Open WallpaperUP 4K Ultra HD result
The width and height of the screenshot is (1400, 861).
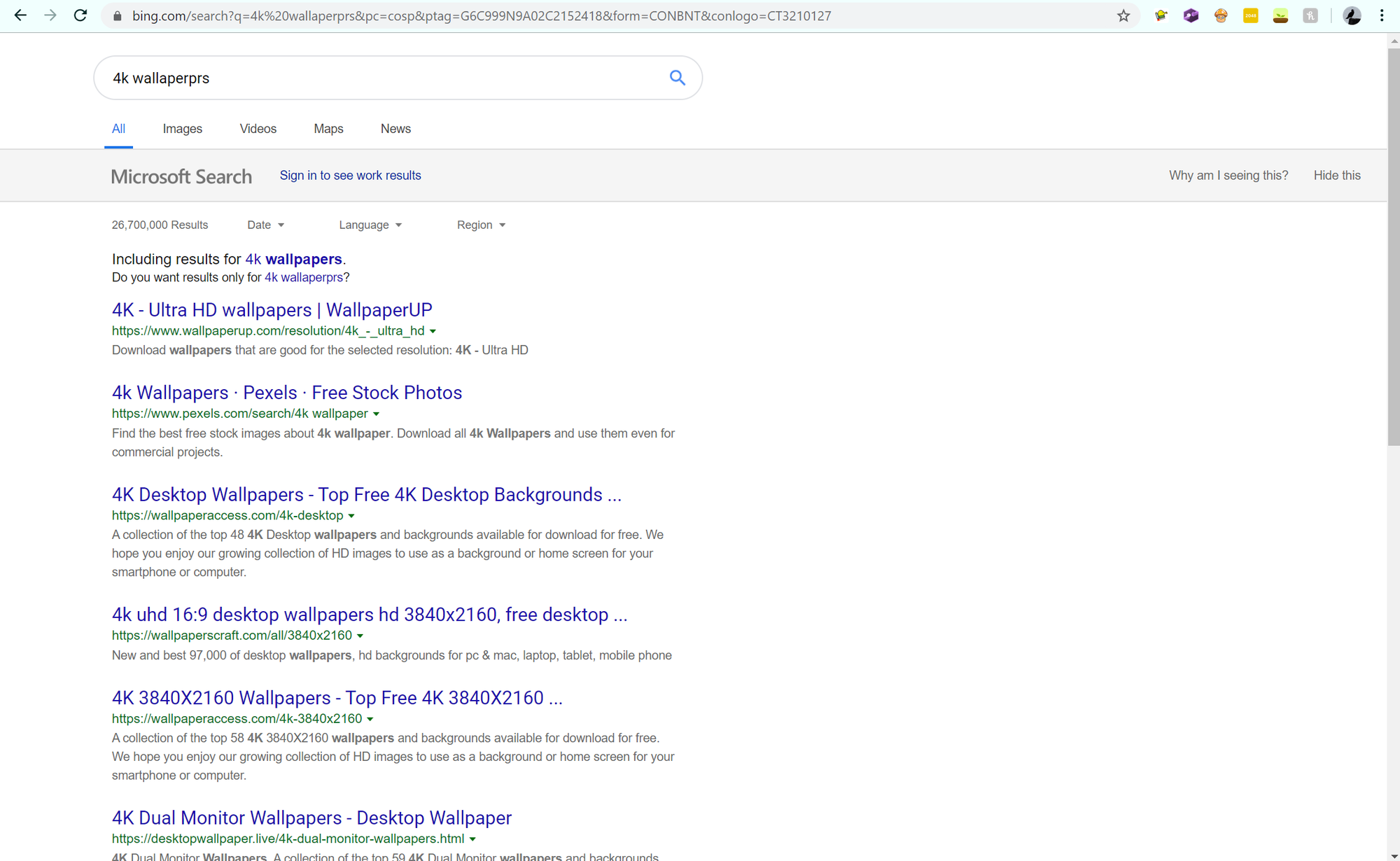point(272,310)
